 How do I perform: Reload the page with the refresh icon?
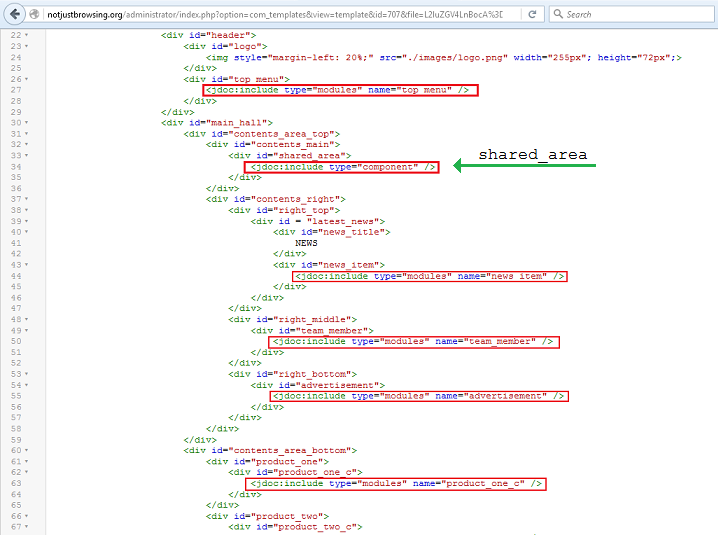[533, 15]
